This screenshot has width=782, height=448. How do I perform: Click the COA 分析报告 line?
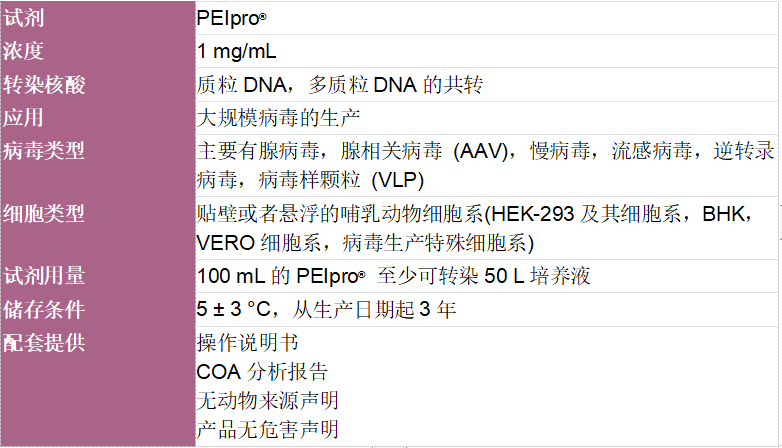(x=262, y=372)
